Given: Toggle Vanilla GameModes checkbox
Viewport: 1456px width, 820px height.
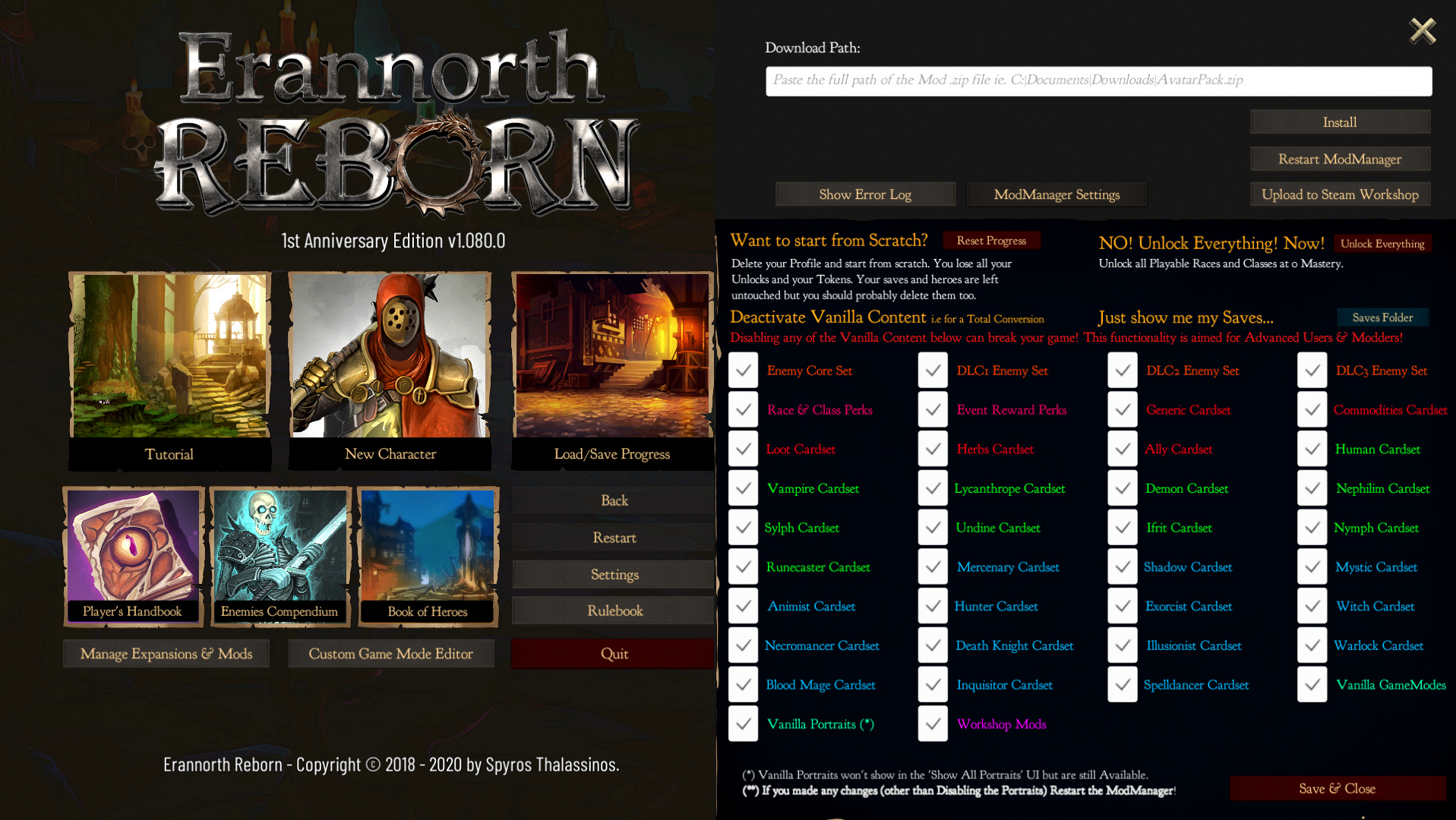Looking at the screenshot, I should click(1312, 685).
